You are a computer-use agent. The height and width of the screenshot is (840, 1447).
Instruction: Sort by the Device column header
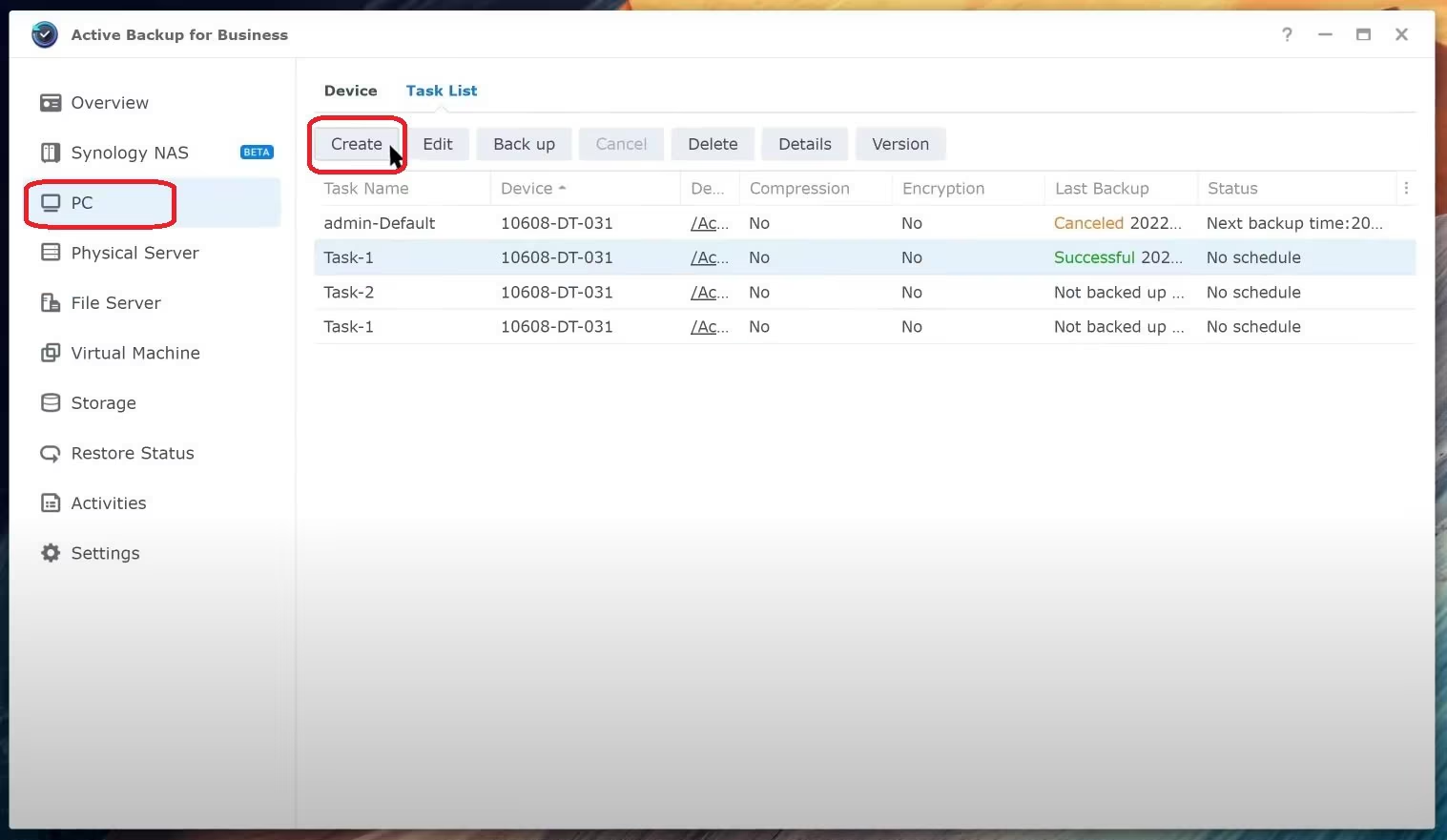point(585,189)
